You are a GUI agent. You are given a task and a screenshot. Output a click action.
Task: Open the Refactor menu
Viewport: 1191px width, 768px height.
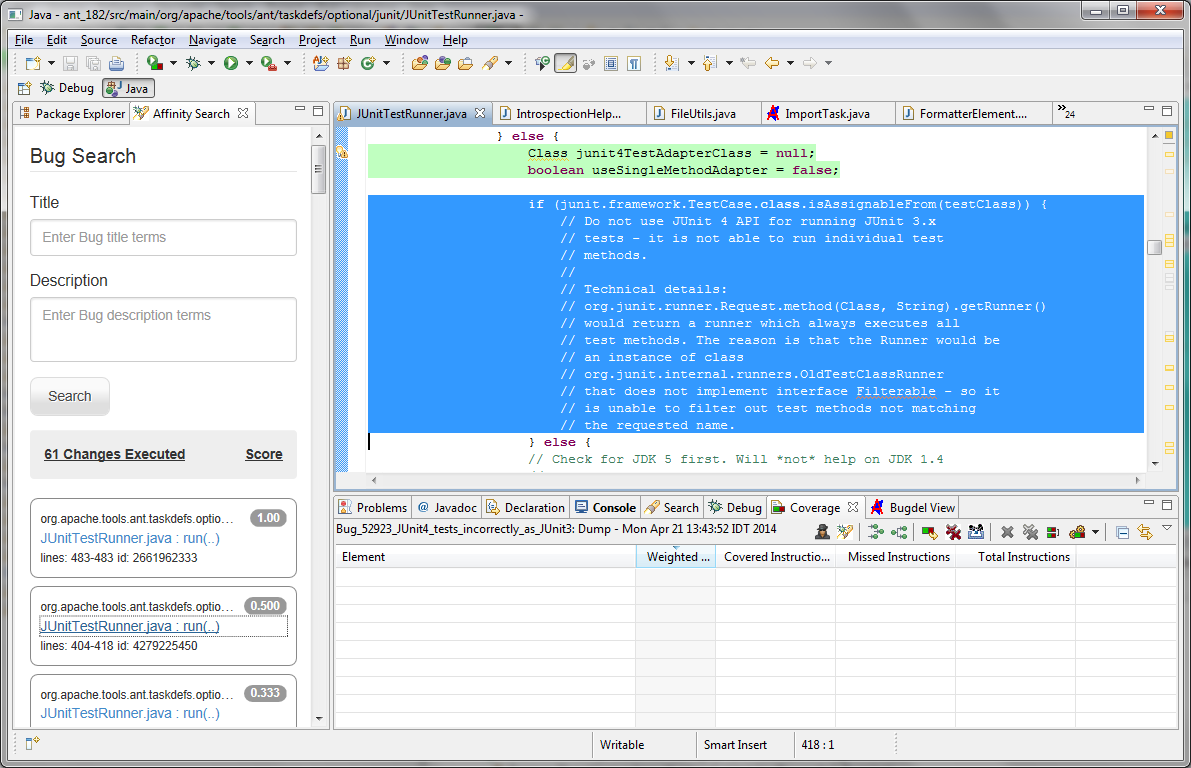coord(153,40)
